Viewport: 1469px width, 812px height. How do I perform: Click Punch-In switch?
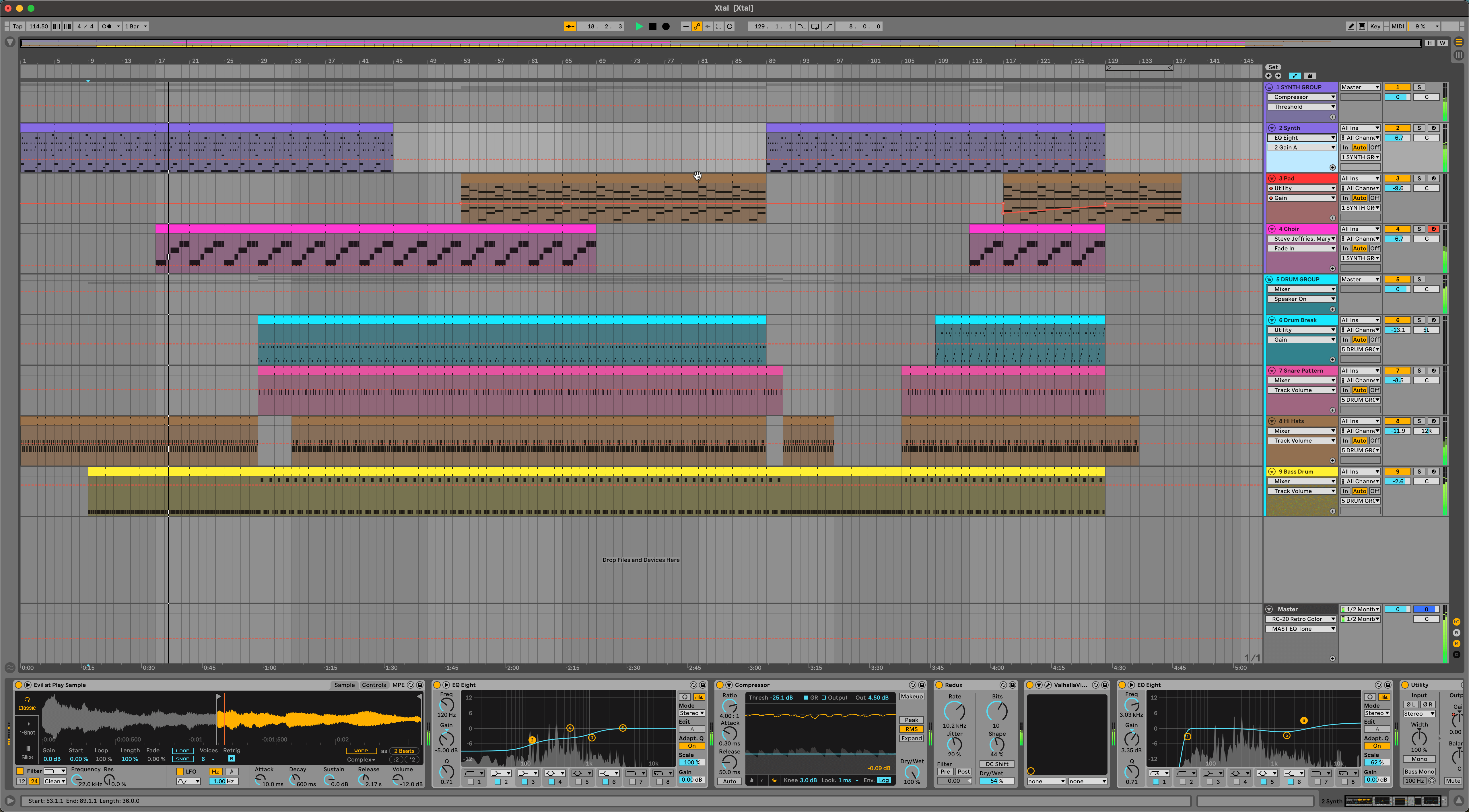click(x=802, y=26)
